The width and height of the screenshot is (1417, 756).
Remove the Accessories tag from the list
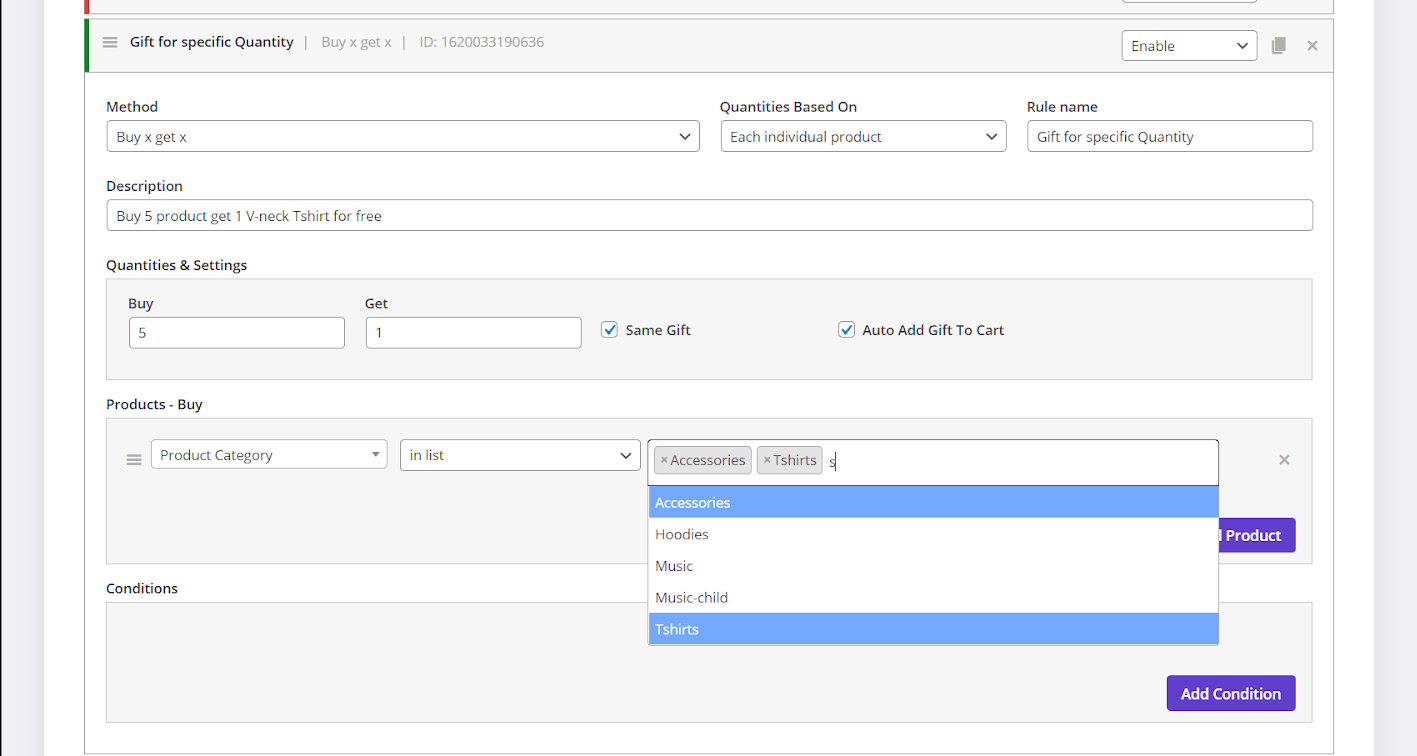pyautogui.click(x=664, y=461)
